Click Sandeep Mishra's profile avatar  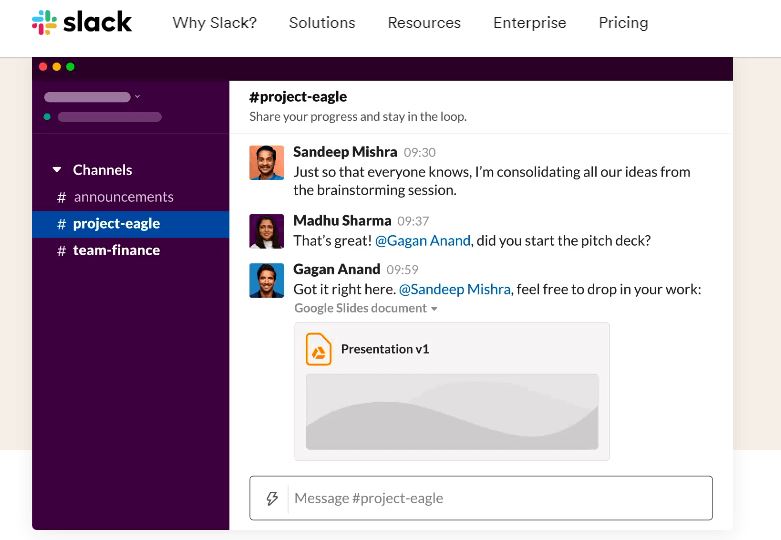pyautogui.click(x=267, y=162)
